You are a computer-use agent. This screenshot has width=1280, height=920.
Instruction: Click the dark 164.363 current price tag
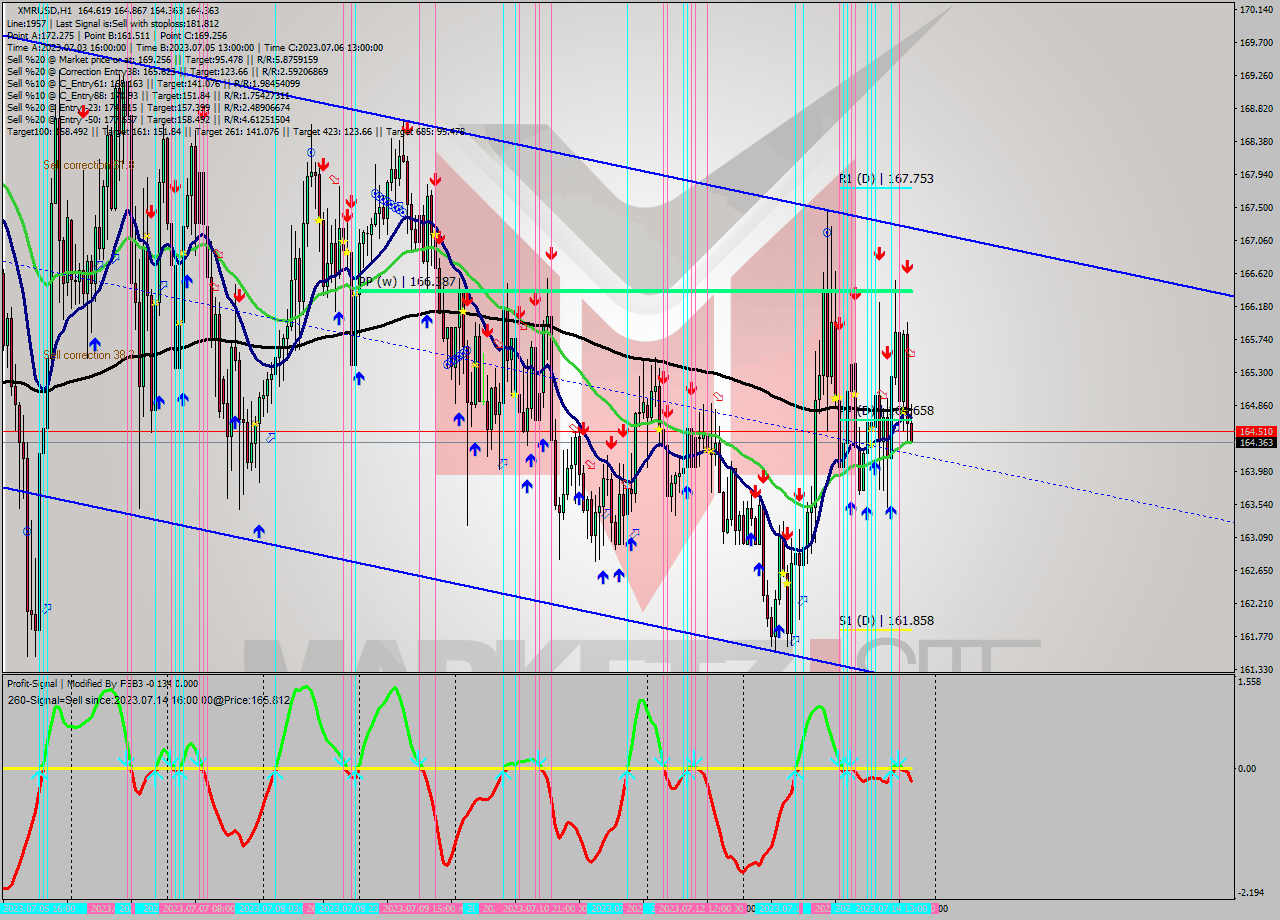point(1256,443)
